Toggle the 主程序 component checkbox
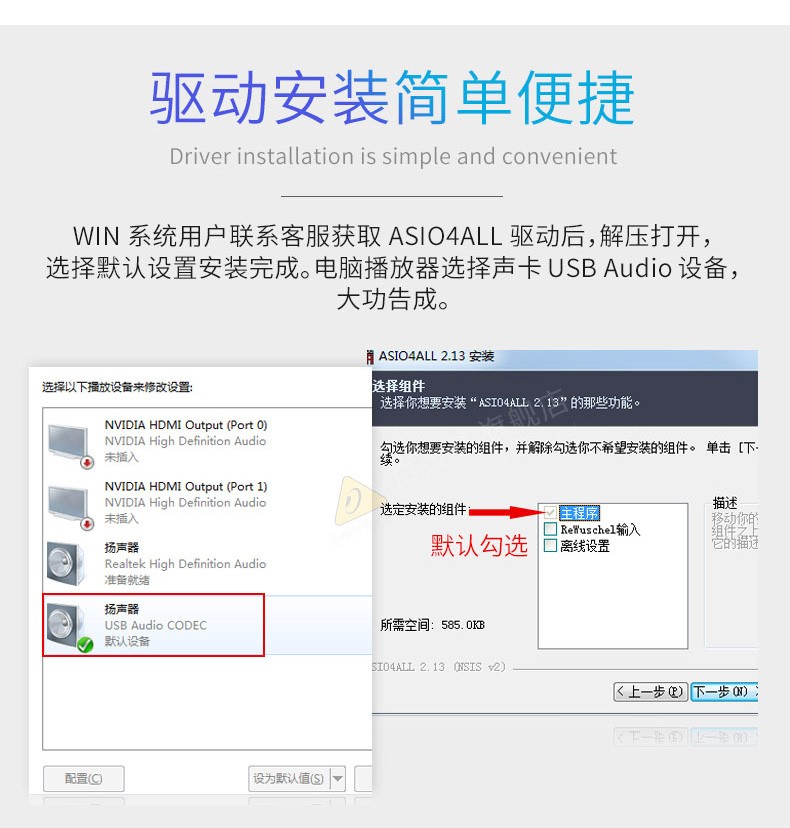Image resolution: width=790 pixels, height=828 pixels. point(550,512)
